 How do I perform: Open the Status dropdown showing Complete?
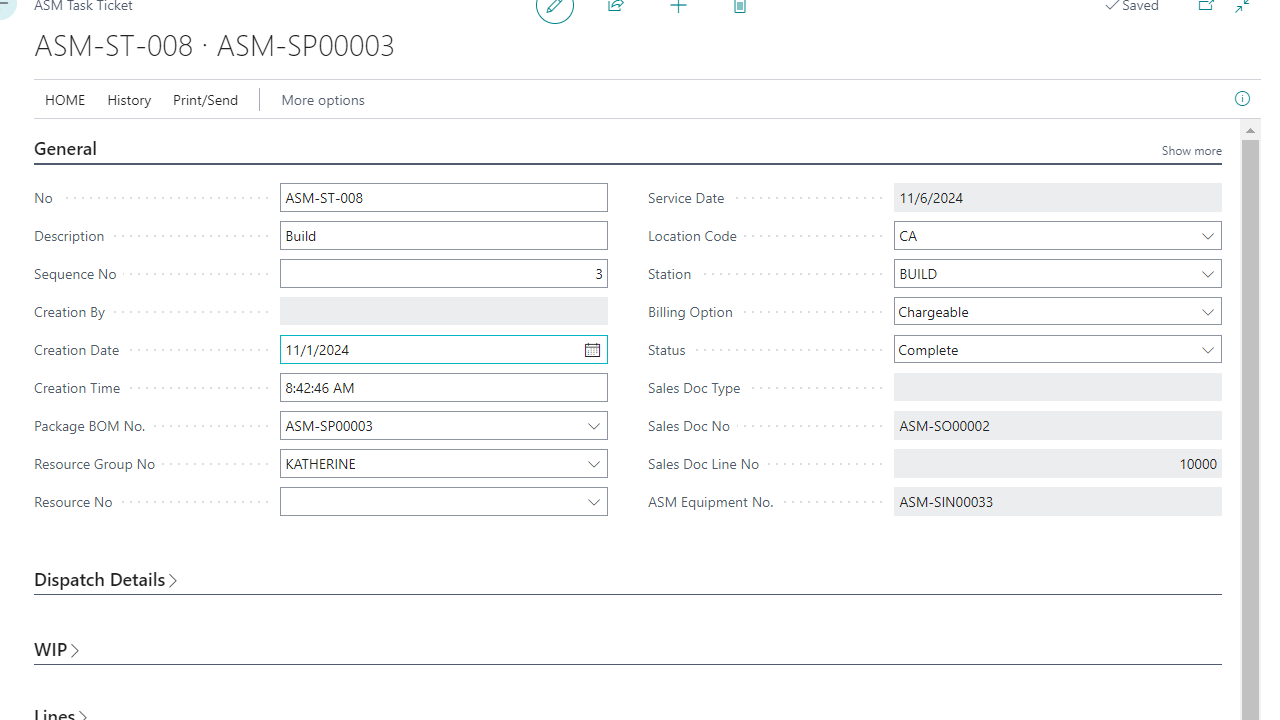click(x=1207, y=350)
